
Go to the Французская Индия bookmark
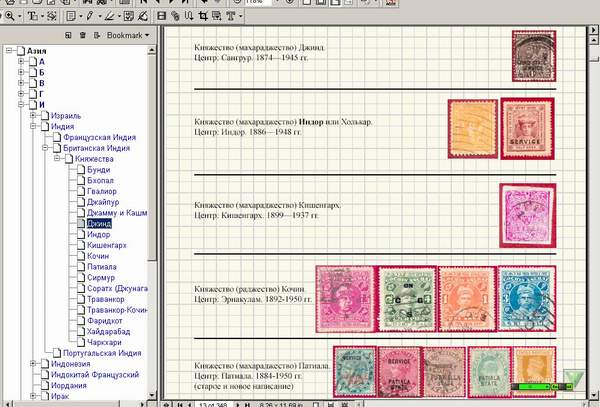tap(99, 137)
